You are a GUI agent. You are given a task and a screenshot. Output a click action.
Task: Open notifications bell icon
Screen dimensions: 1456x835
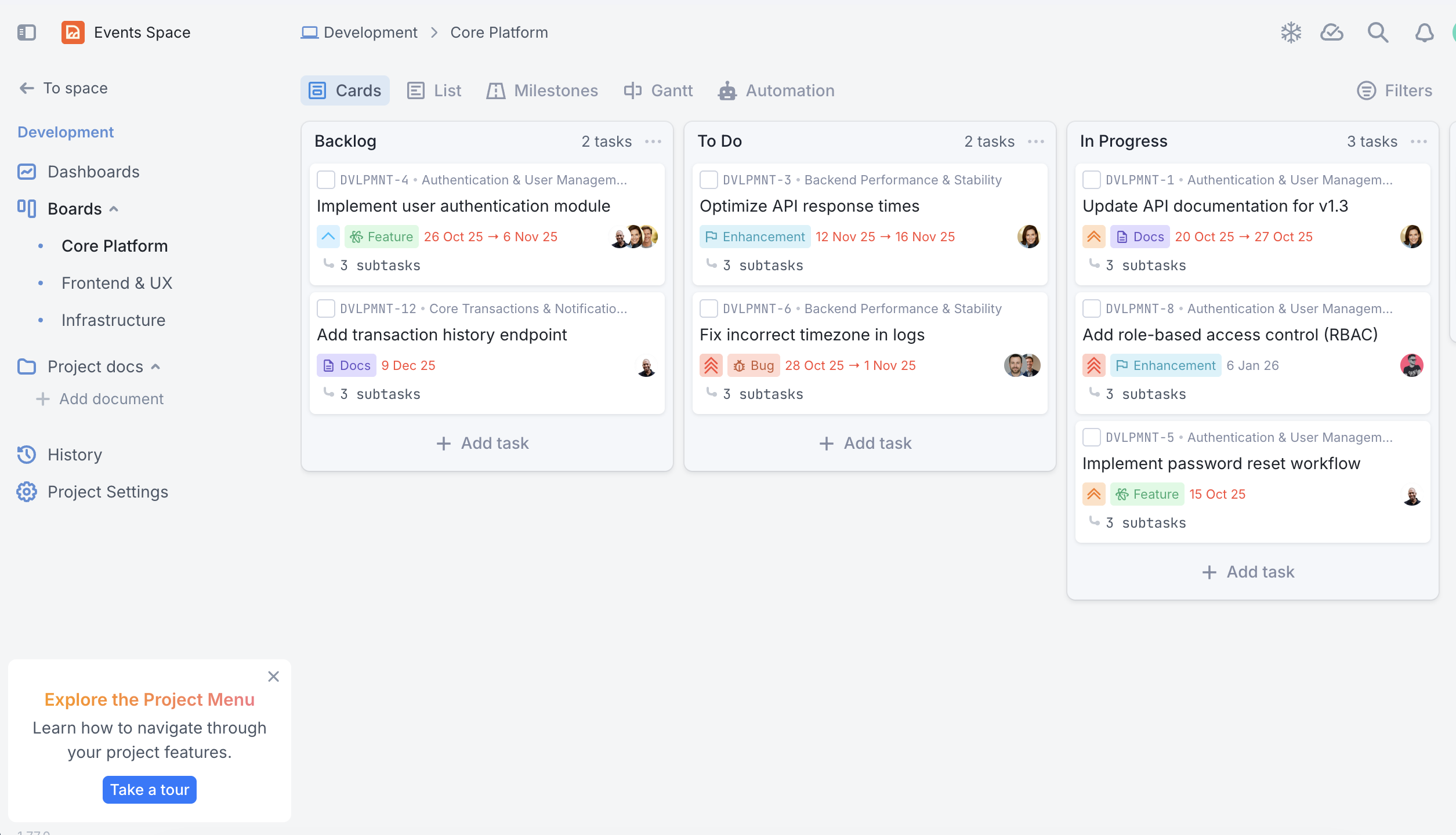click(1424, 32)
